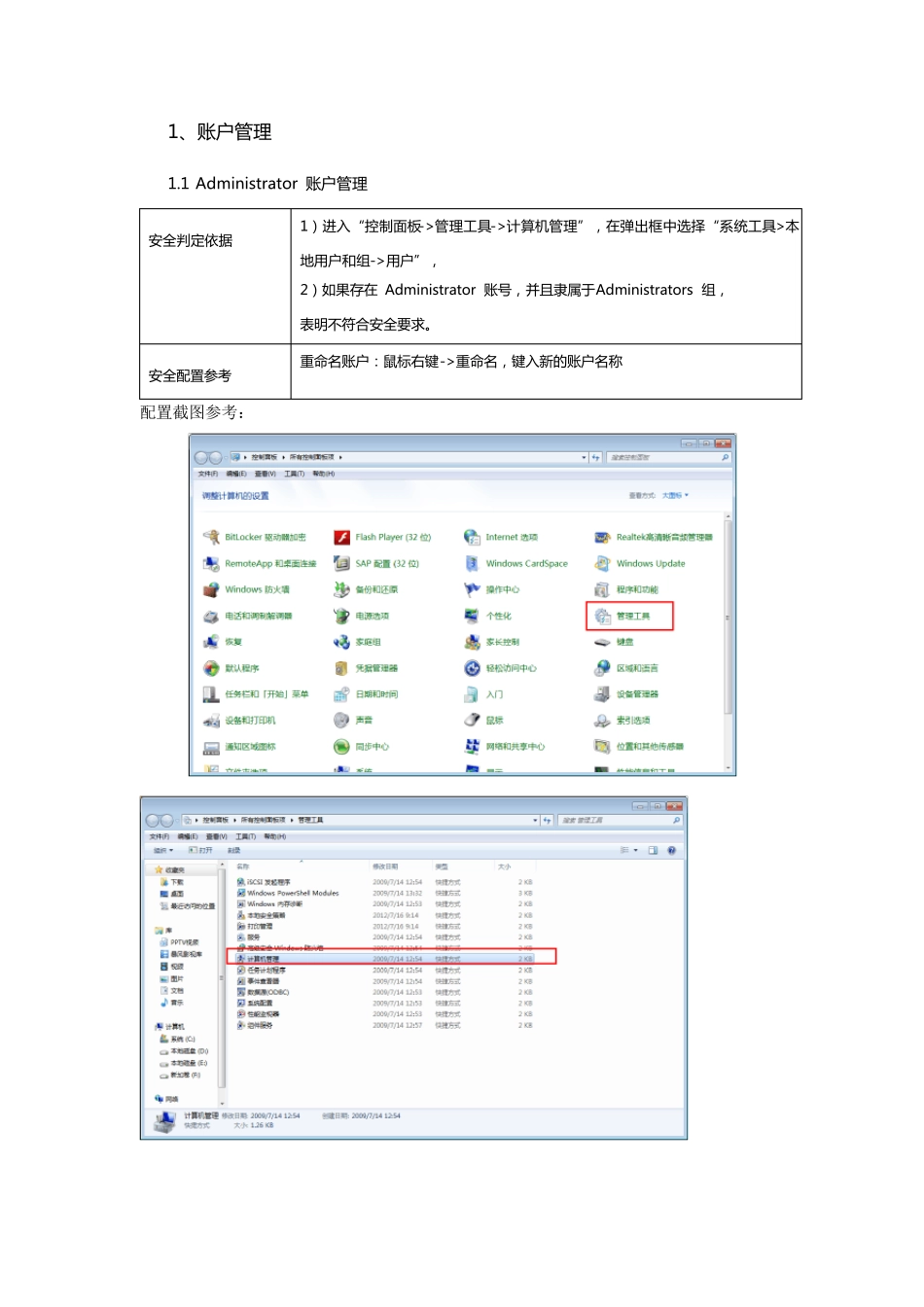Open 网络和共享中心 item
The height and width of the screenshot is (1307, 924).
tap(505, 747)
